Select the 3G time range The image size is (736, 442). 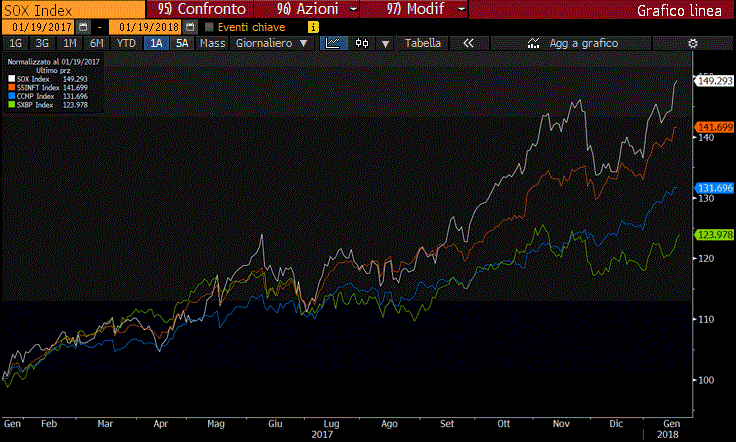coord(42,43)
